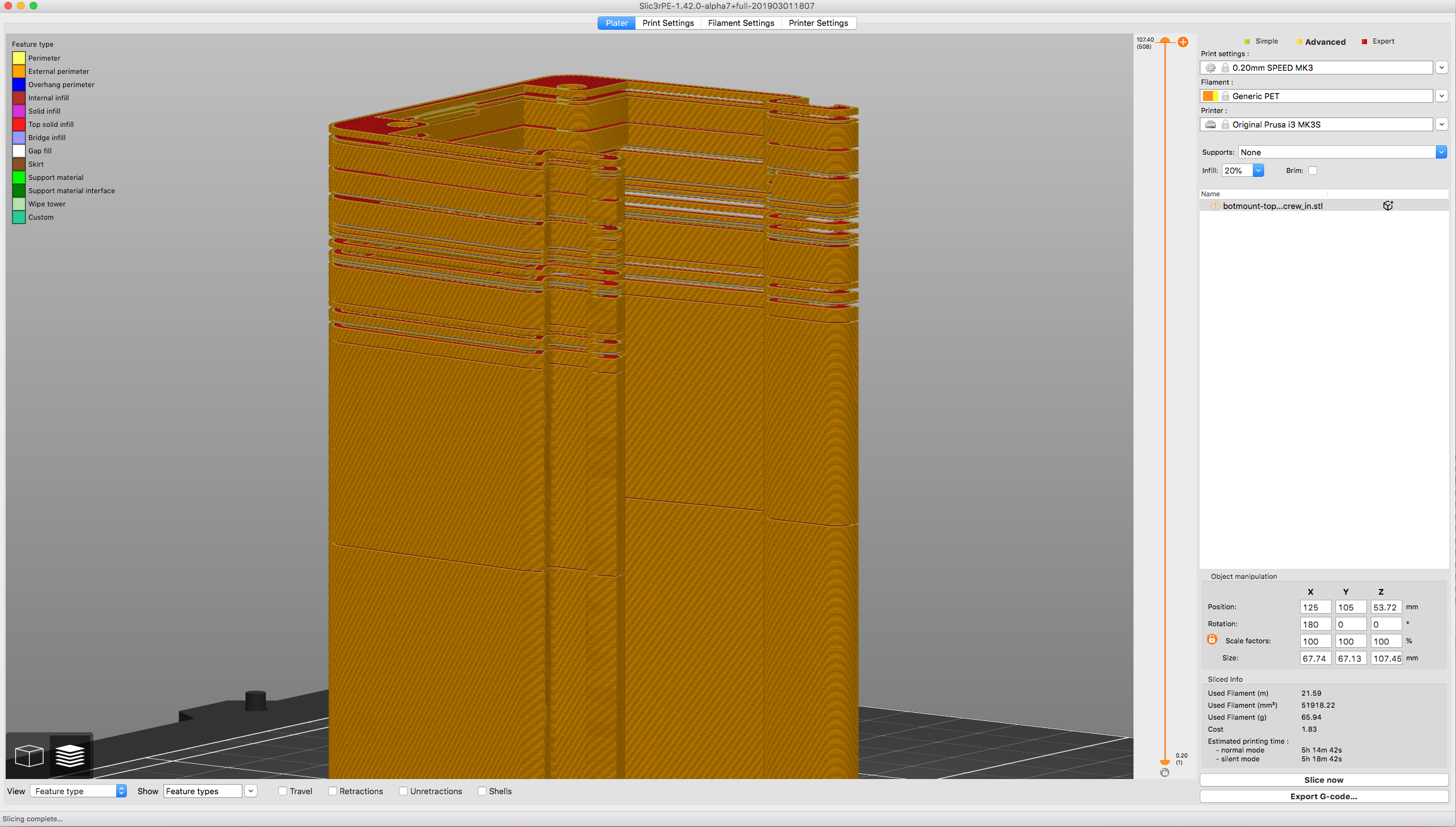Viewport: 1456px width, 827px height.
Task: Click the Export G-code button
Action: [x=1323, y=796]
